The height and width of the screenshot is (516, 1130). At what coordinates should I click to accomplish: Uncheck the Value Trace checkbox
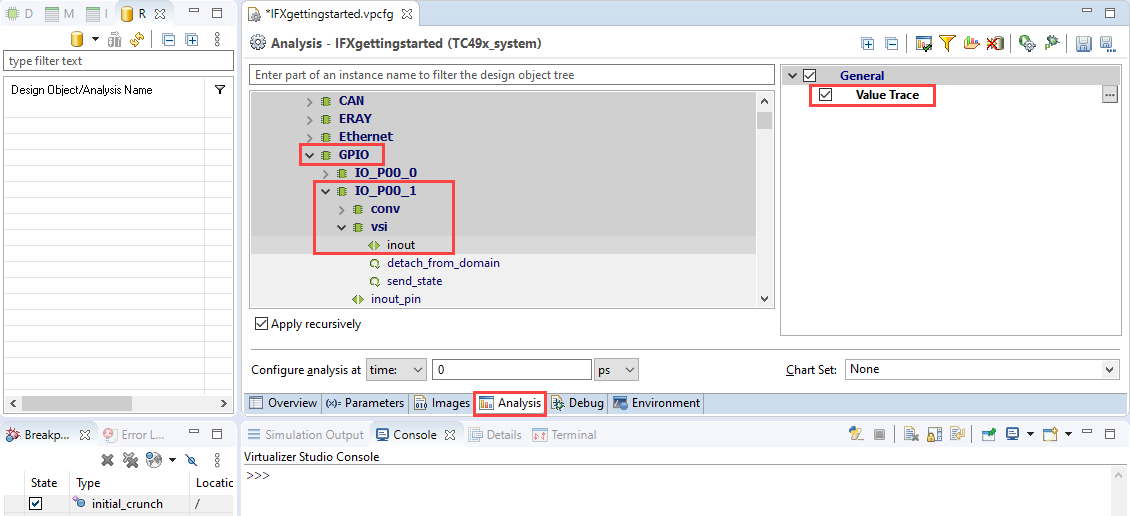click(x=826, y=95)
